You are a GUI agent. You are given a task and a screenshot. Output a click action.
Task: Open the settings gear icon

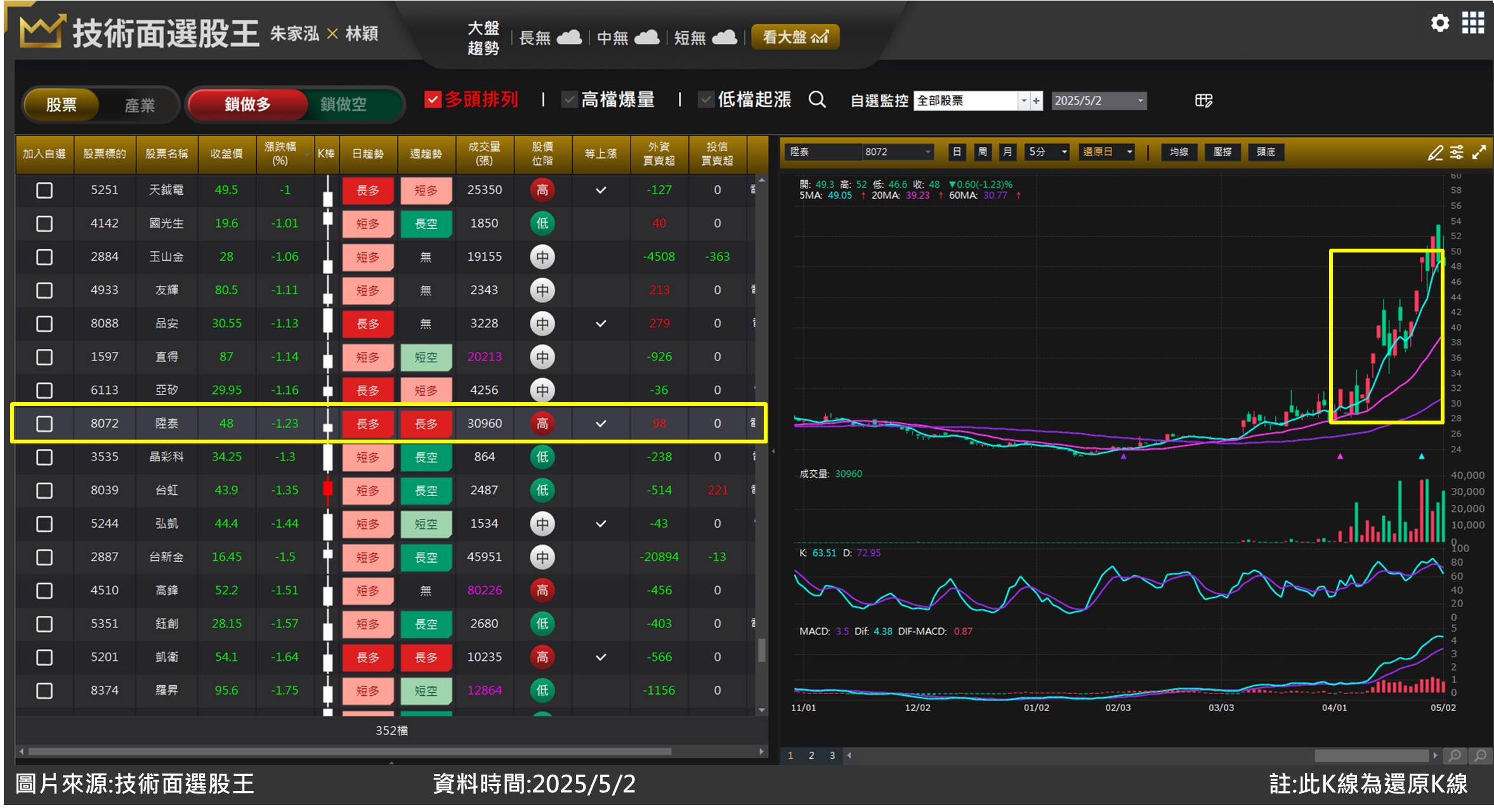[1440, 23]
